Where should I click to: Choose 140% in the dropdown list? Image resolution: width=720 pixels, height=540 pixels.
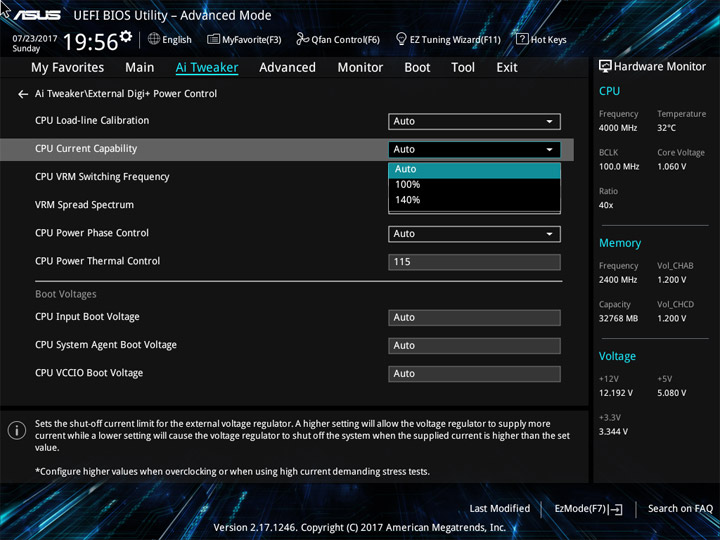pos(474,200)
